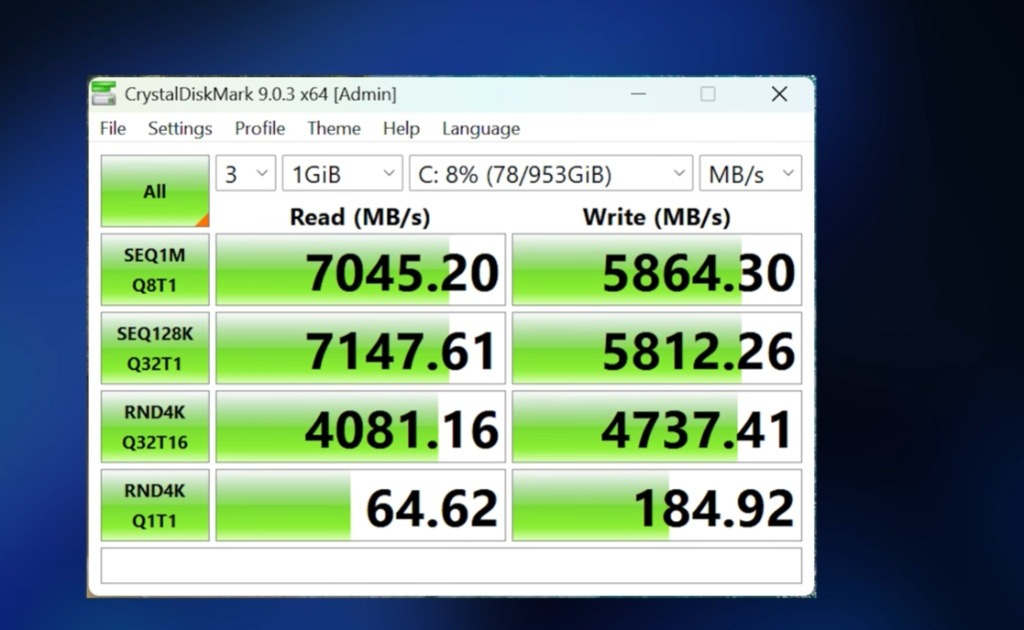
Task: Select the 184.92 write result
Action: click(x=657, y=505)
